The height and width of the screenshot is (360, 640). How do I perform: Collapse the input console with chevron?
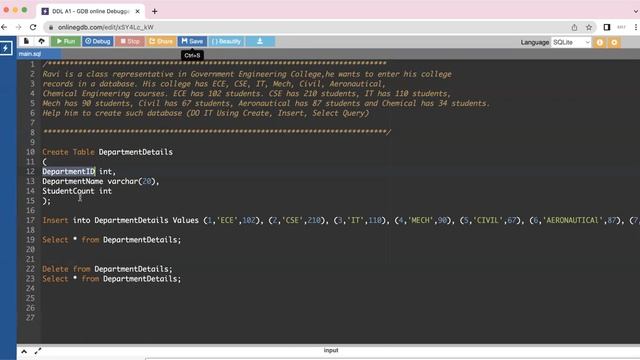tap(24, 351)
